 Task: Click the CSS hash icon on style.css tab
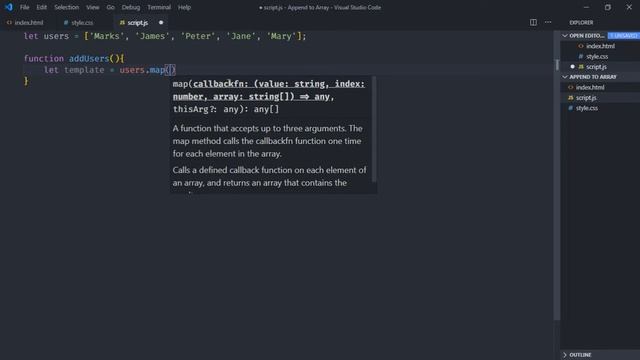(x=66, y=23)
